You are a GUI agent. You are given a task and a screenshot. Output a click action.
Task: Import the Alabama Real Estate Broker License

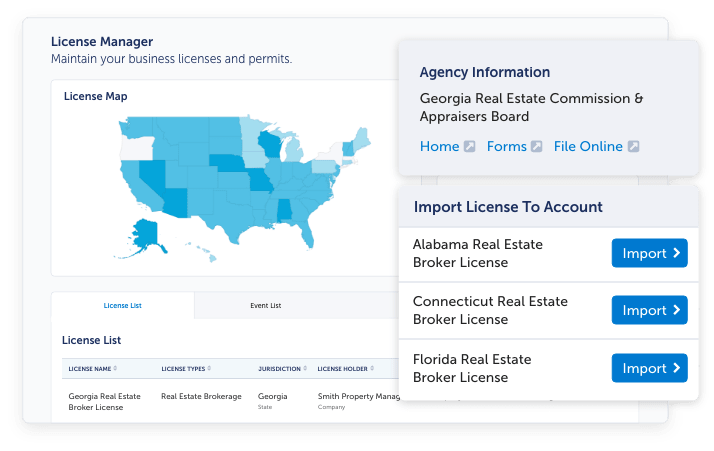point(649,254)
